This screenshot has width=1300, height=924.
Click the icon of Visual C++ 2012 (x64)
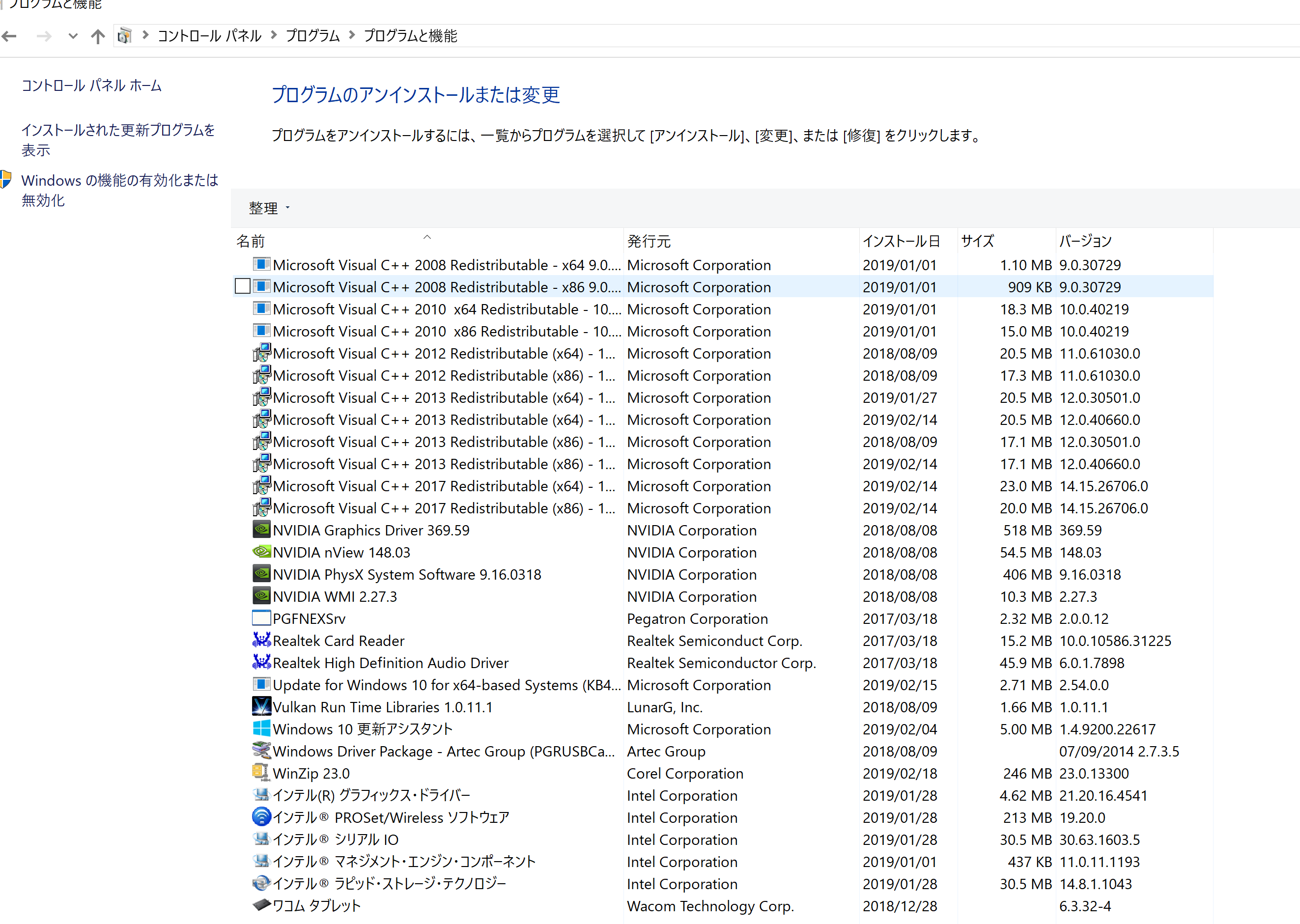click(x=261, y=353)
